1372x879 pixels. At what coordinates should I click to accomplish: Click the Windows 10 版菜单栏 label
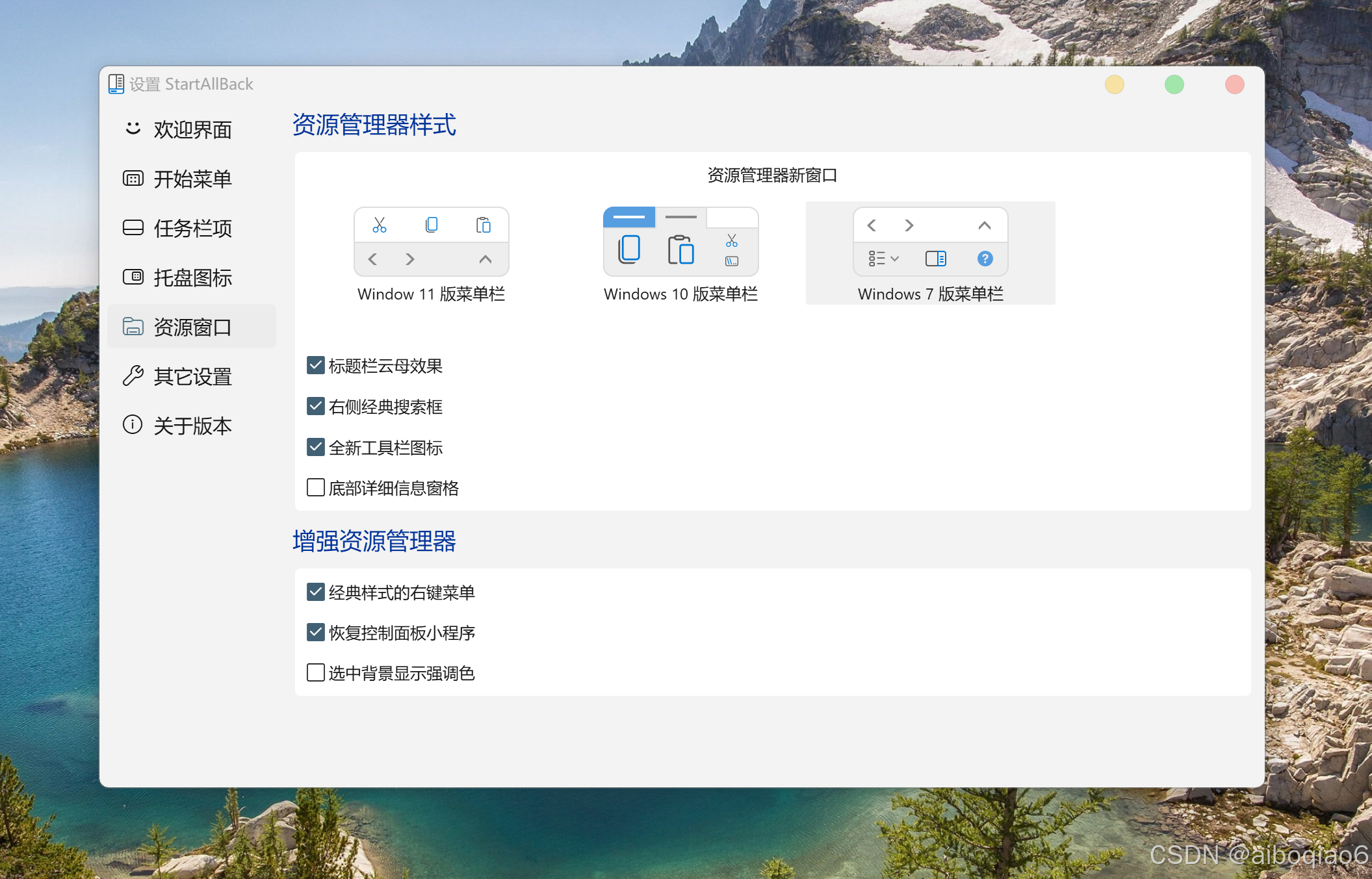pyautogui.click(x=680, y=294)
